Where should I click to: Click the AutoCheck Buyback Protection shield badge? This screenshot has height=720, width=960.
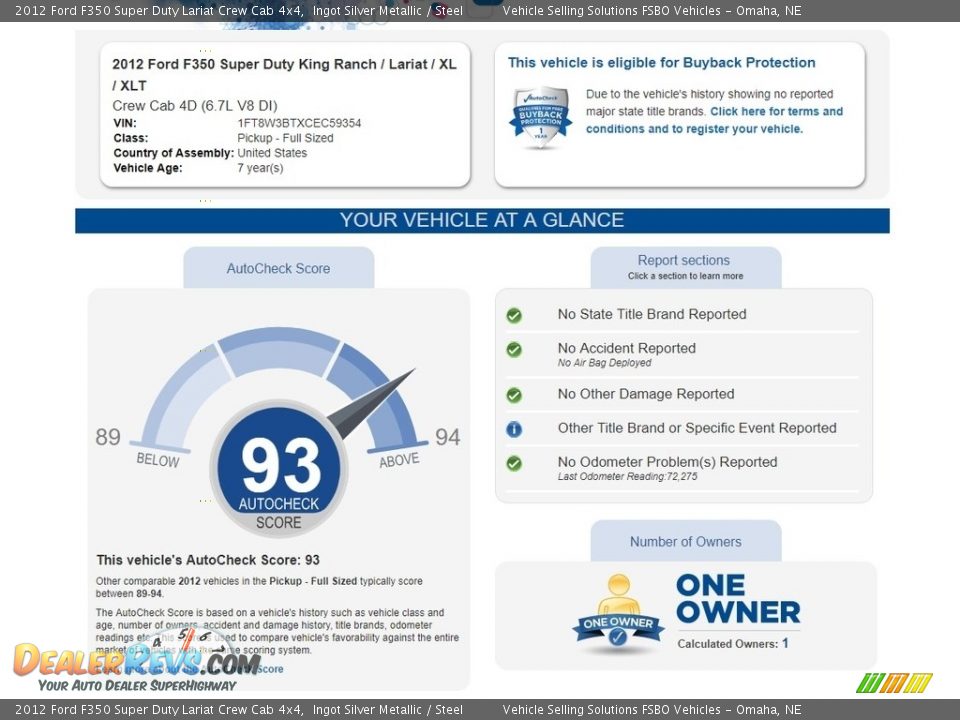540,116
